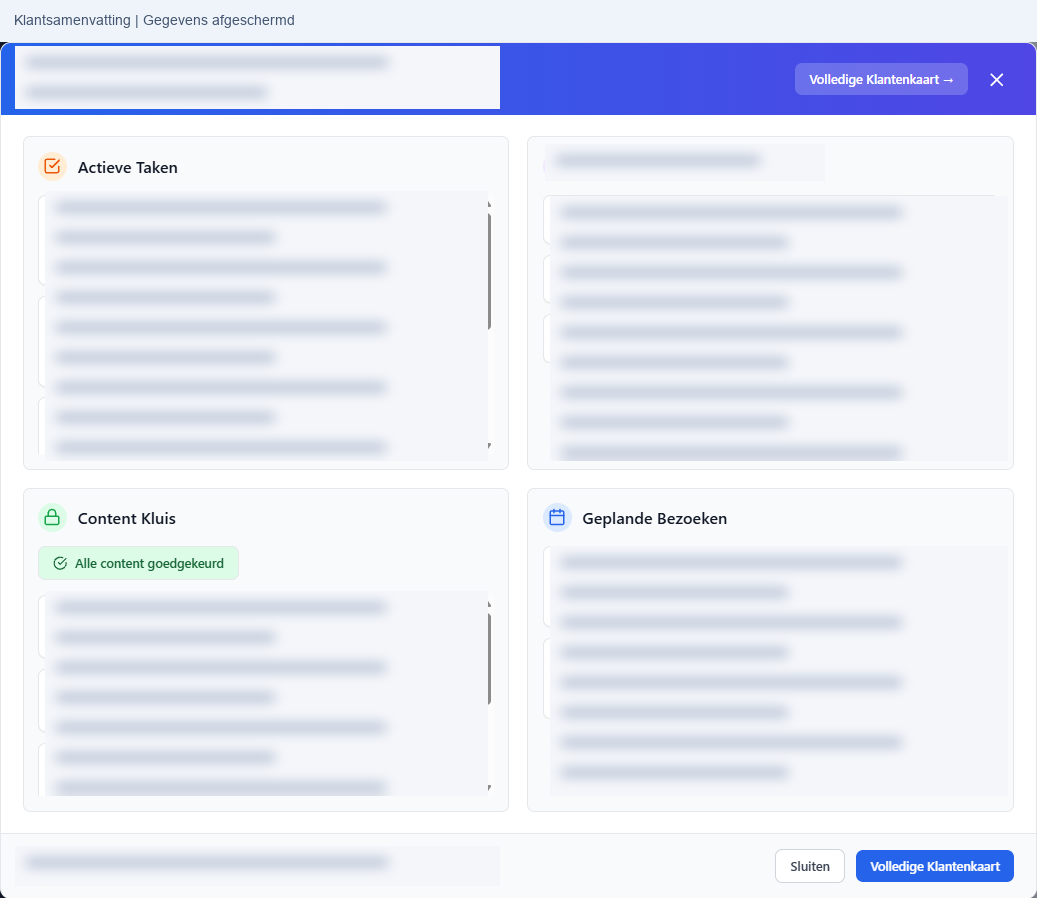
Task: Click the Content Kluis list scrollbar thumb
Action: coord(489,659)
